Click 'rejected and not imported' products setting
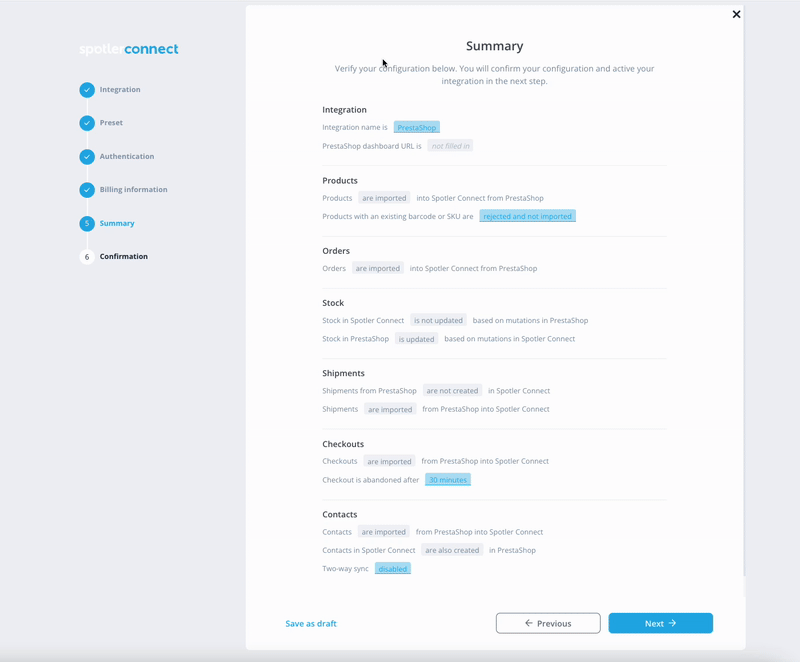The image size is (800, 662). (528, 216)
